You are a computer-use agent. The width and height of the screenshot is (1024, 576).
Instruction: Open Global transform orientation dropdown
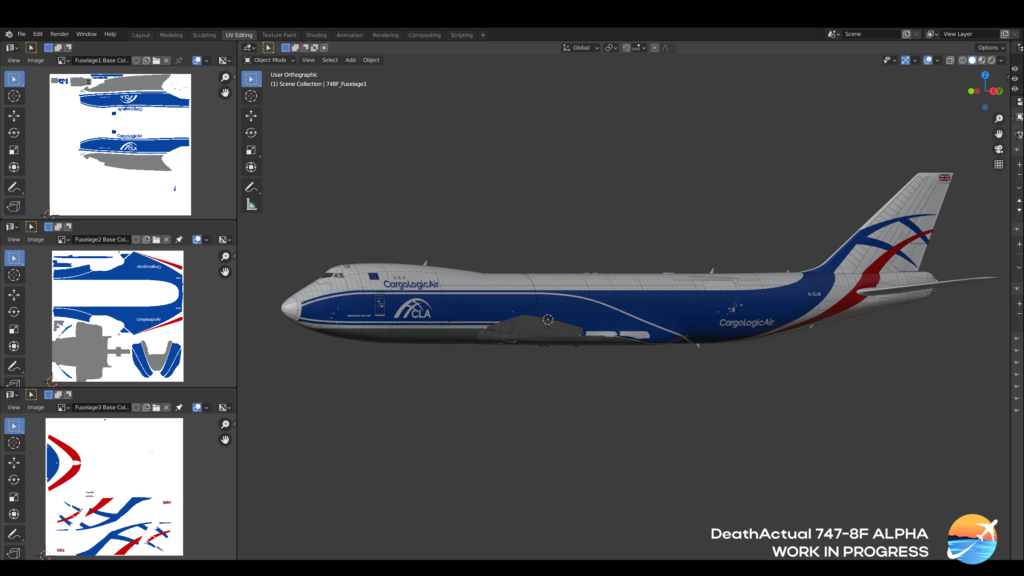[581, 48]
